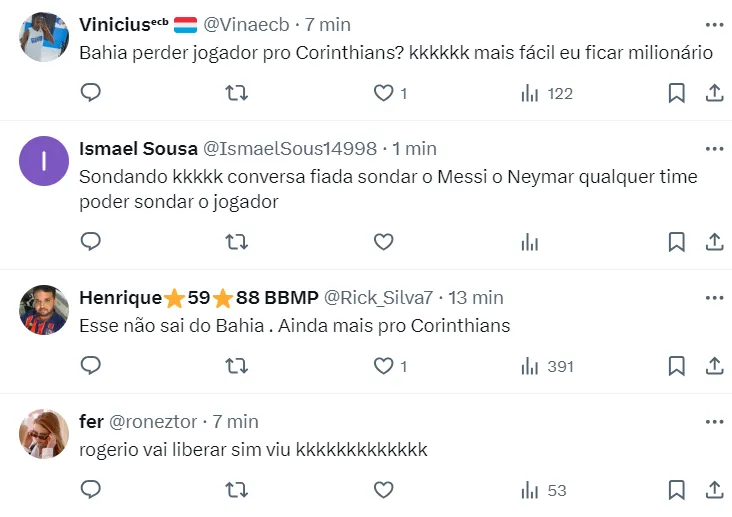Open fer's profile picture

[x=44, y=434]
